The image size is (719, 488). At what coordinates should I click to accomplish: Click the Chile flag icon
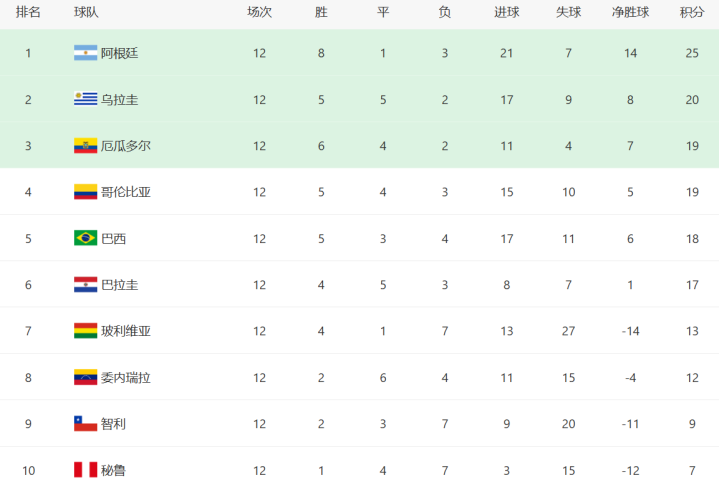pyautogui.click(x=85, y=424)
